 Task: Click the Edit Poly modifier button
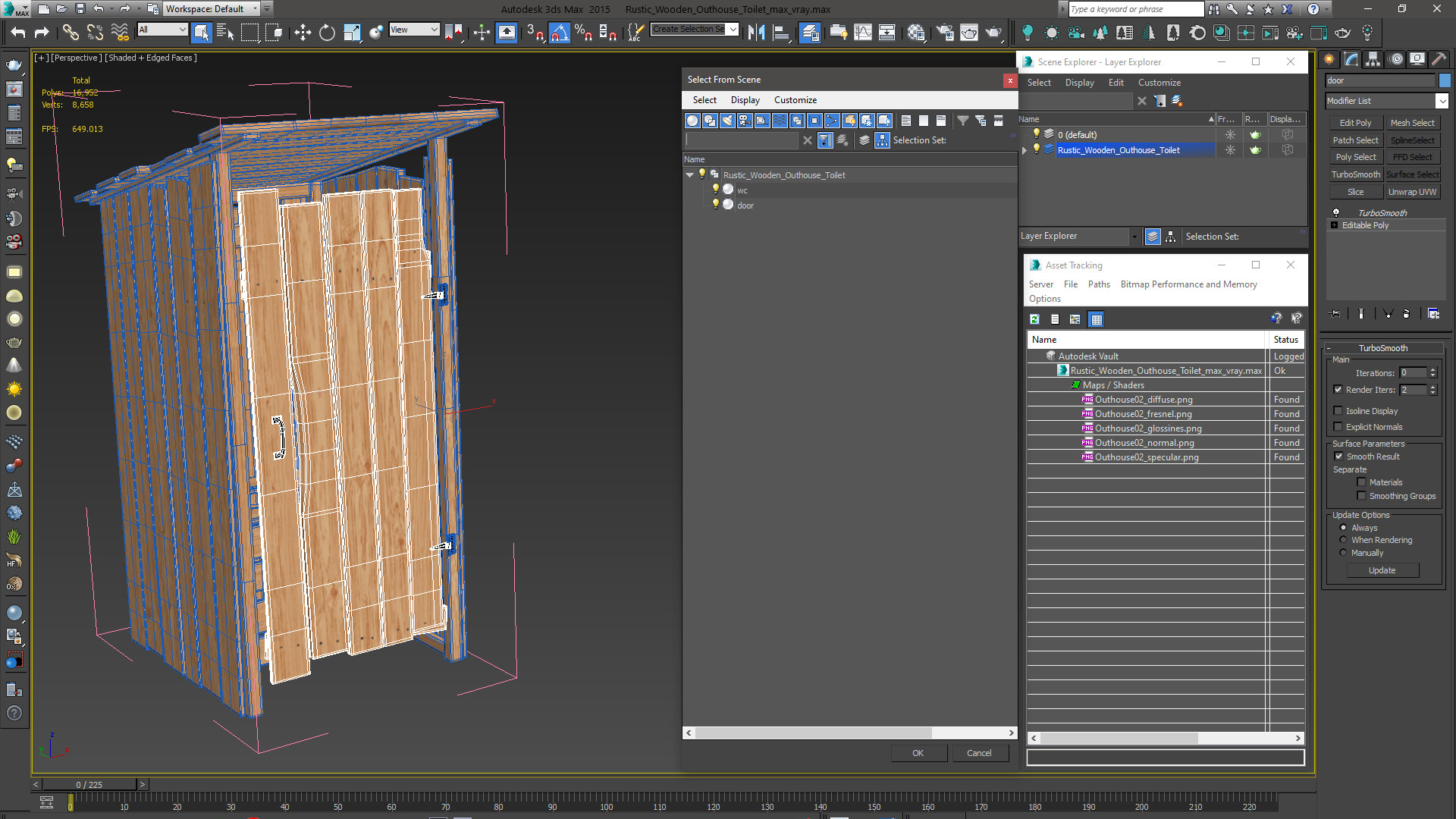click(x=1355, y=123)
